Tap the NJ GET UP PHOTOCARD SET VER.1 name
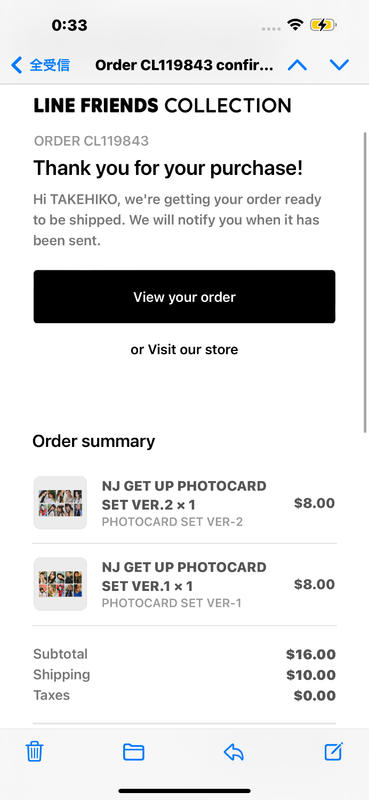 click(x=184, y=576)
